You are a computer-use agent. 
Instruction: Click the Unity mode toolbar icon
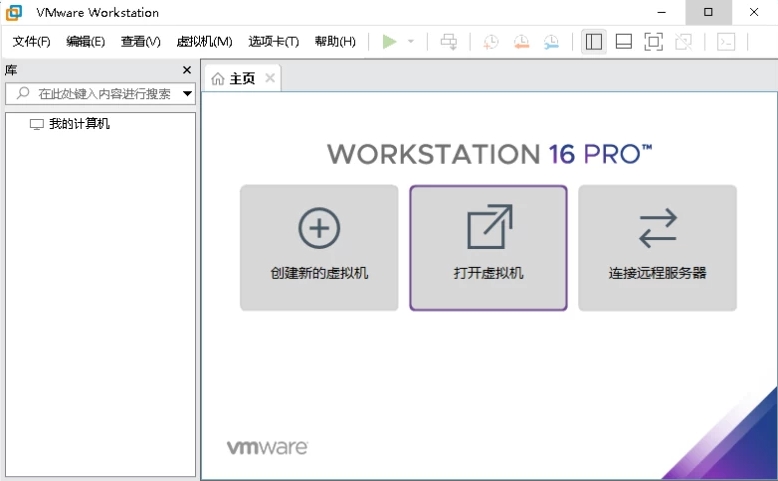[684, 42]
